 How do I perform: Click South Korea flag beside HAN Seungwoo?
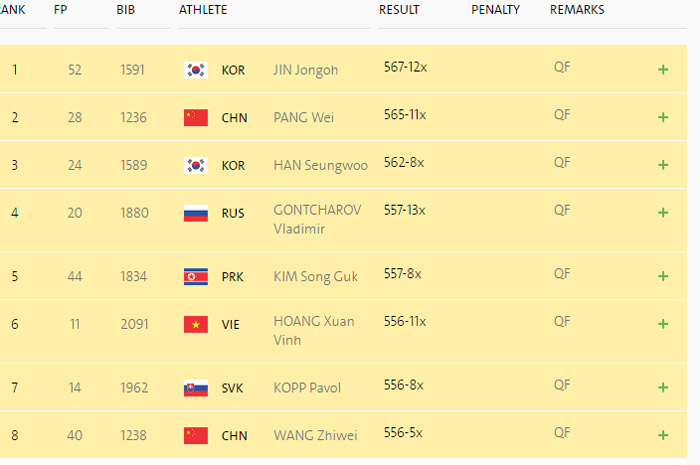[x=195, y=166]
